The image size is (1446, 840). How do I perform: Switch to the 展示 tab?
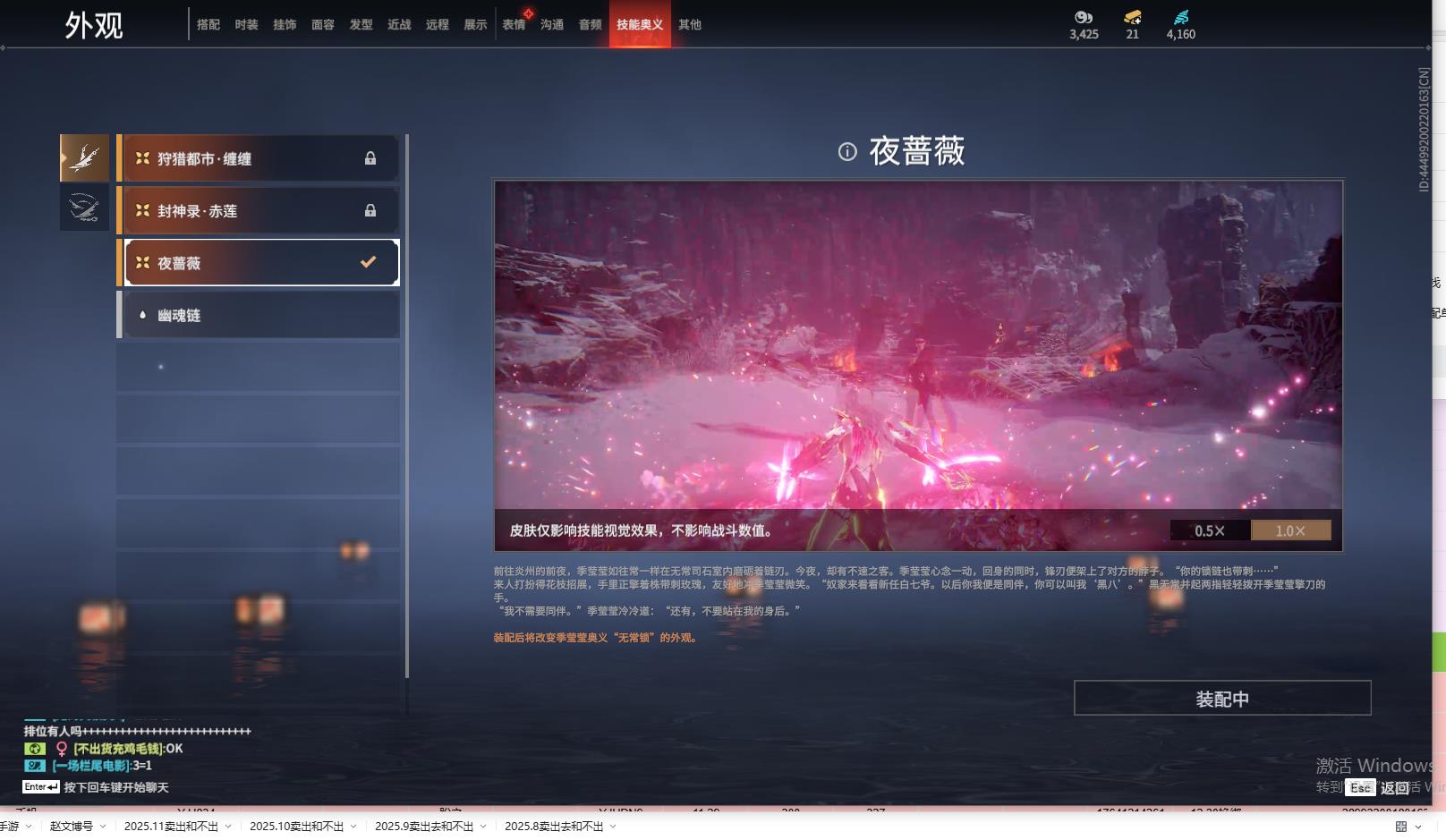[475, 24]
